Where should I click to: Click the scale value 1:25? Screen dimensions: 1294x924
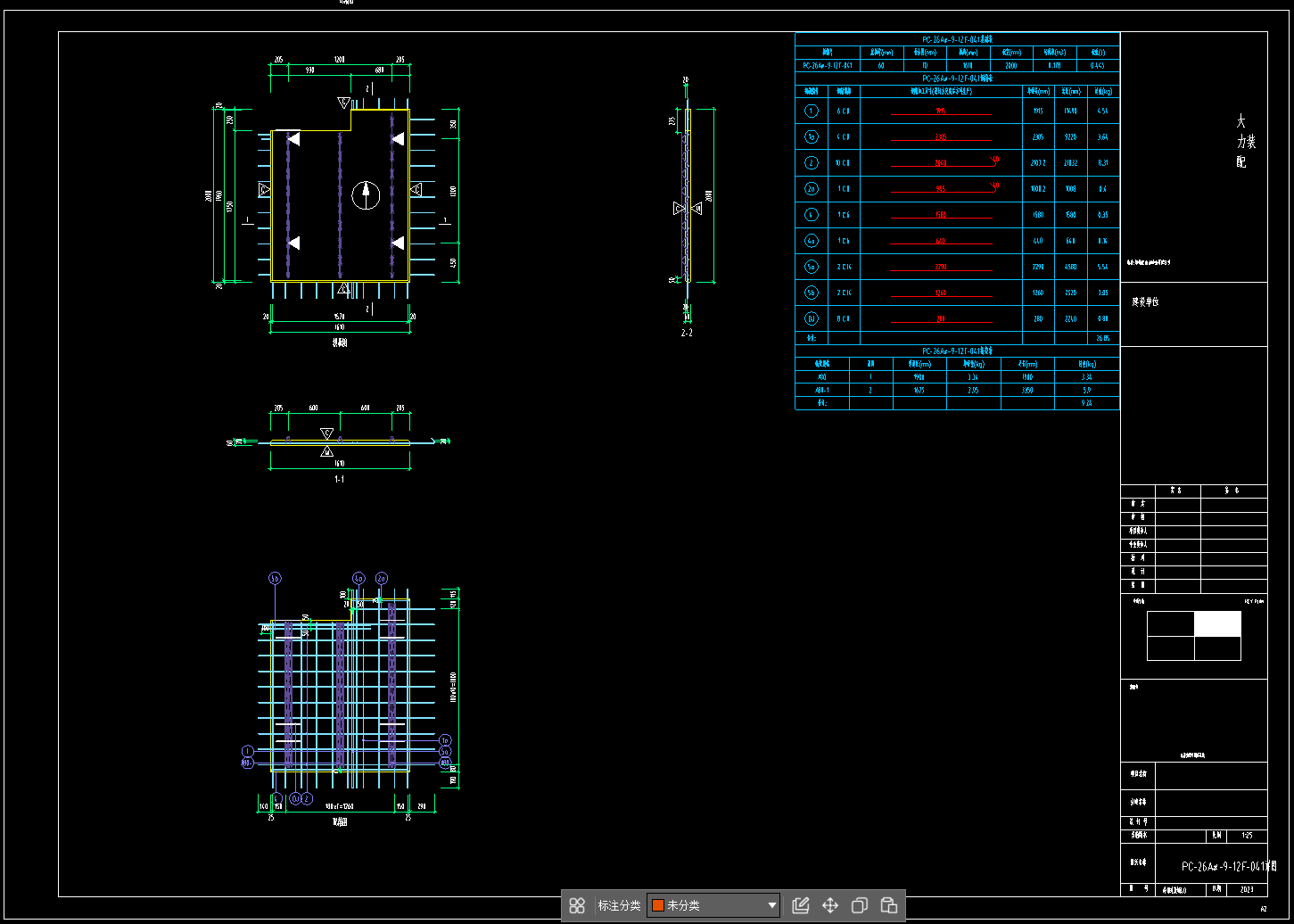[x=1247, y=837]
